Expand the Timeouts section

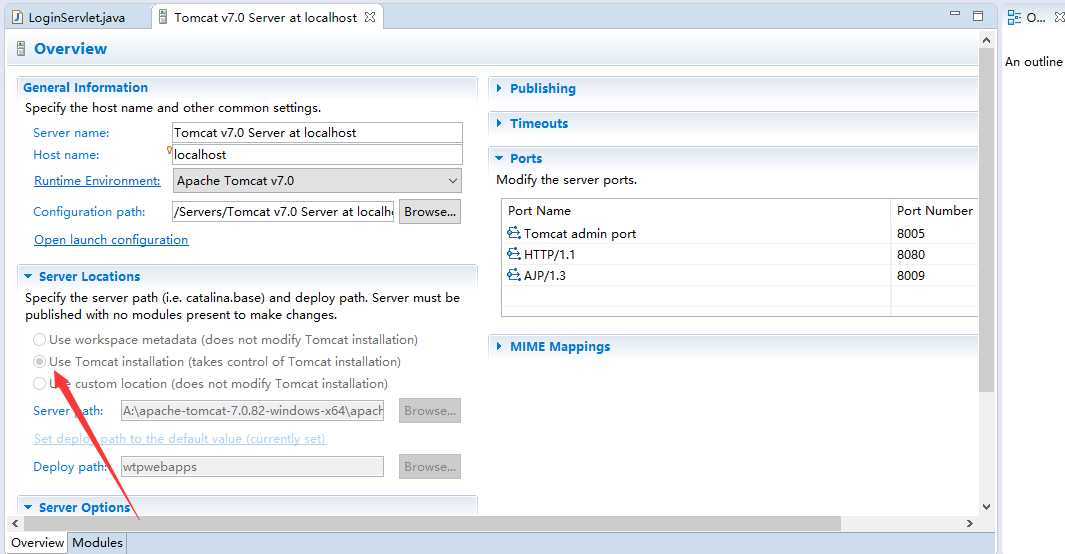(499, 123)
